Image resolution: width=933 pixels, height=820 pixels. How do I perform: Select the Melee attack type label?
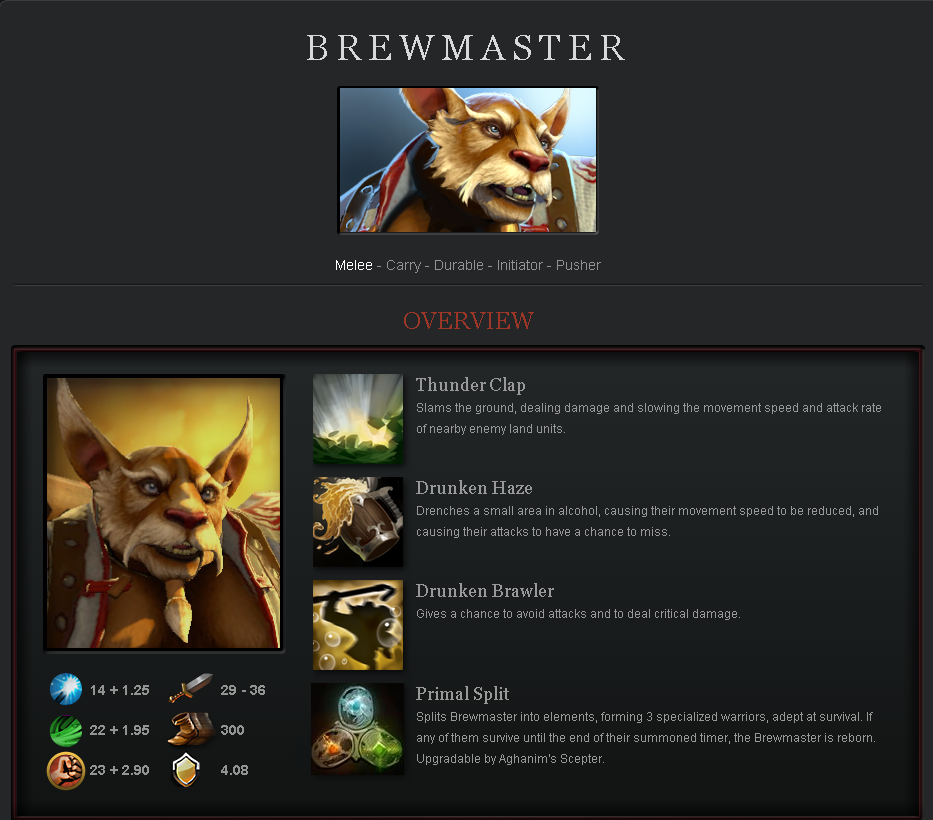(353, 265)
